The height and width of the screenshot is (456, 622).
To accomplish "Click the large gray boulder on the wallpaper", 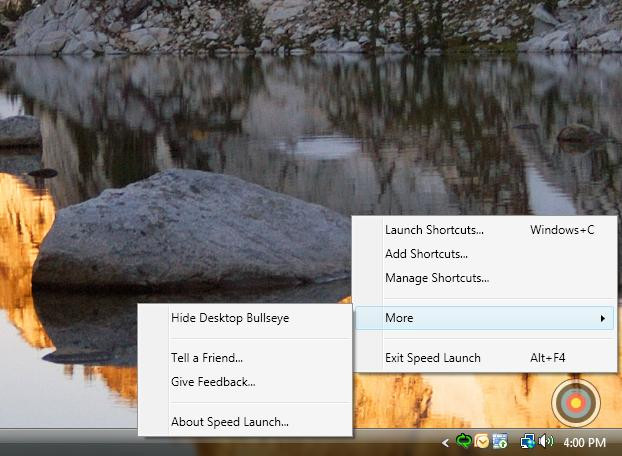I will pos(180,230).
